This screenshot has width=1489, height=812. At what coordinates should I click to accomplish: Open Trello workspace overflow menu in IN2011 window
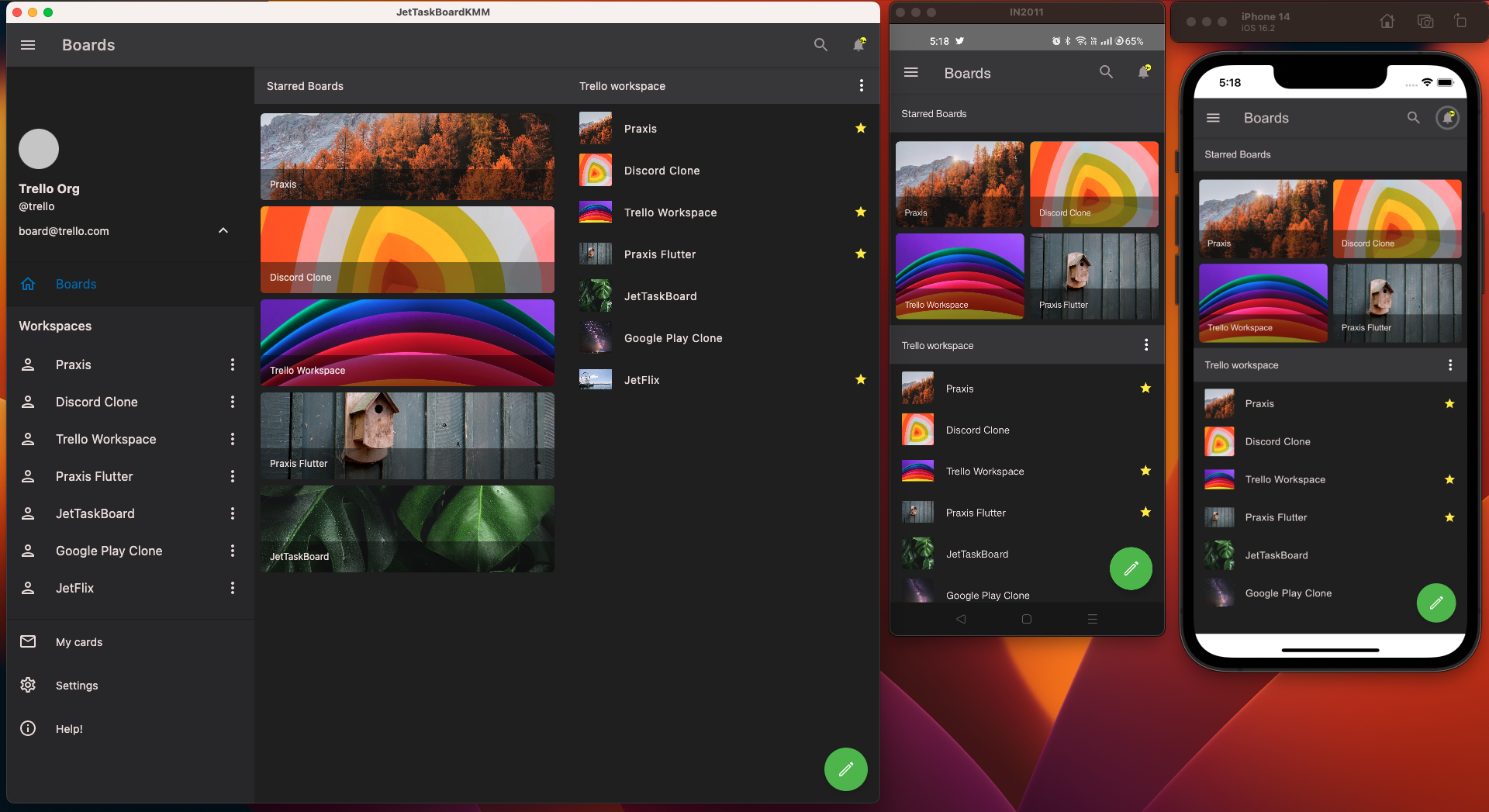pos(1146,345)
